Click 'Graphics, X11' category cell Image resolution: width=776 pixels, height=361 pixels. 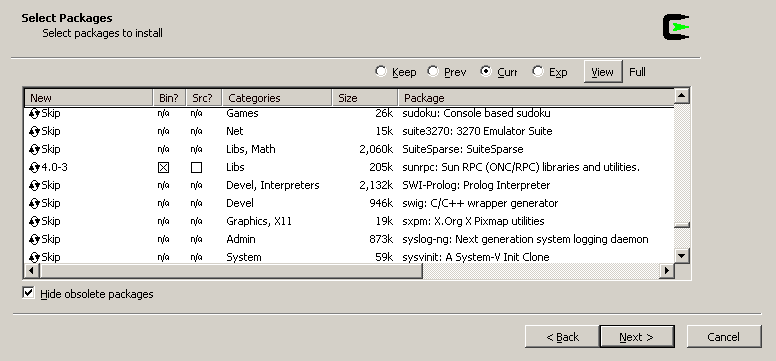pyautogui.click(x=259, y=221)
